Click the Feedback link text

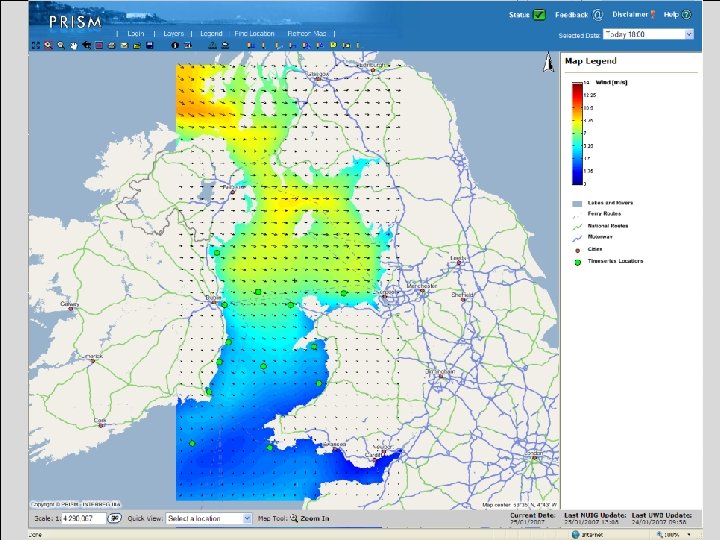coord(571,15)
